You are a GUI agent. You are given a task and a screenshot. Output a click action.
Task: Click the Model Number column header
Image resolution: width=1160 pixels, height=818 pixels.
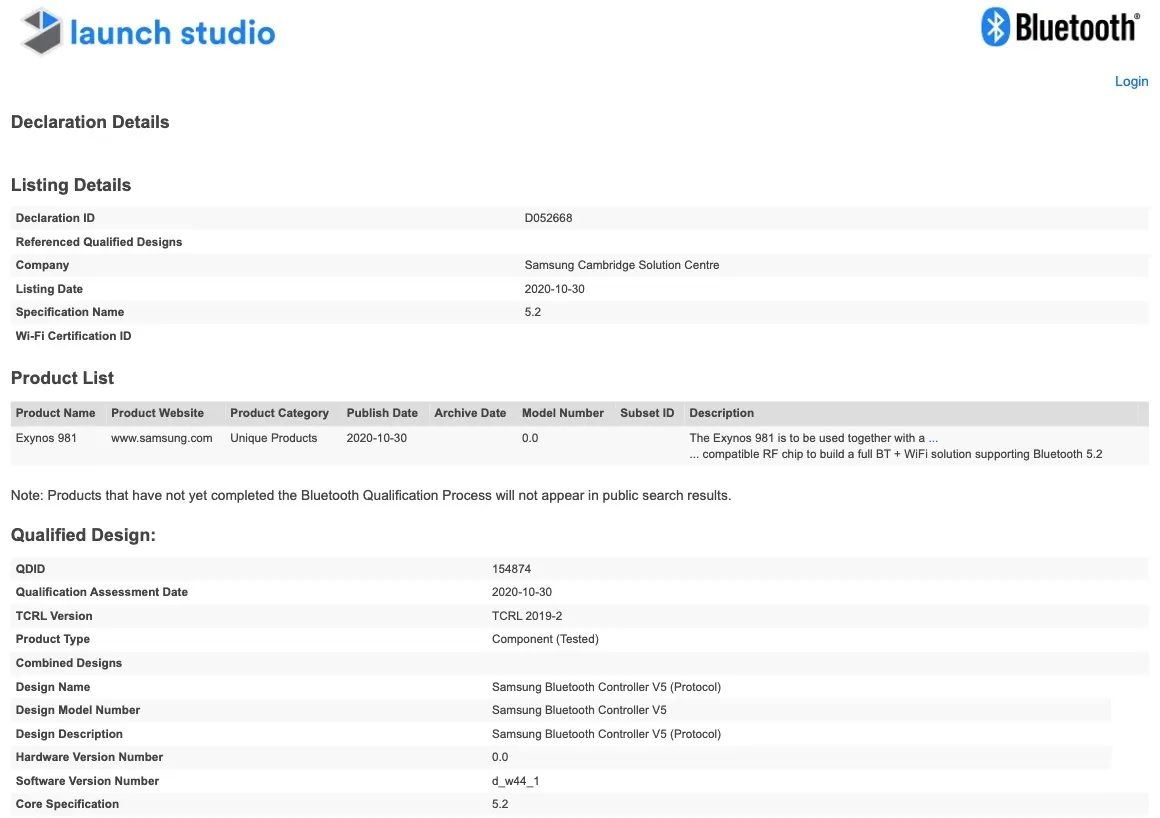pyautogui.click(x=563, y=413)
